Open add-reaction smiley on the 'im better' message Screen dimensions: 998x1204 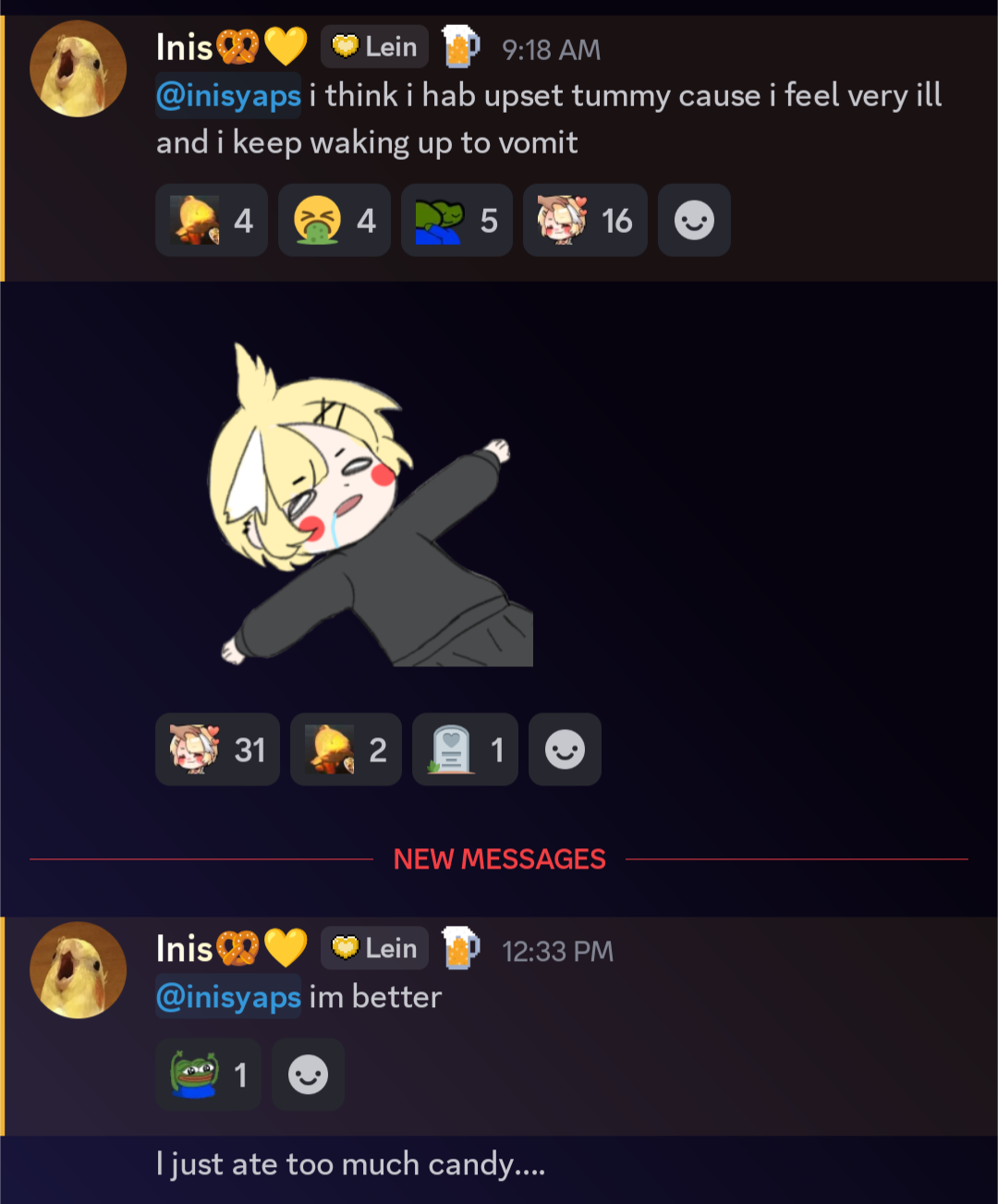[308, 1075]
